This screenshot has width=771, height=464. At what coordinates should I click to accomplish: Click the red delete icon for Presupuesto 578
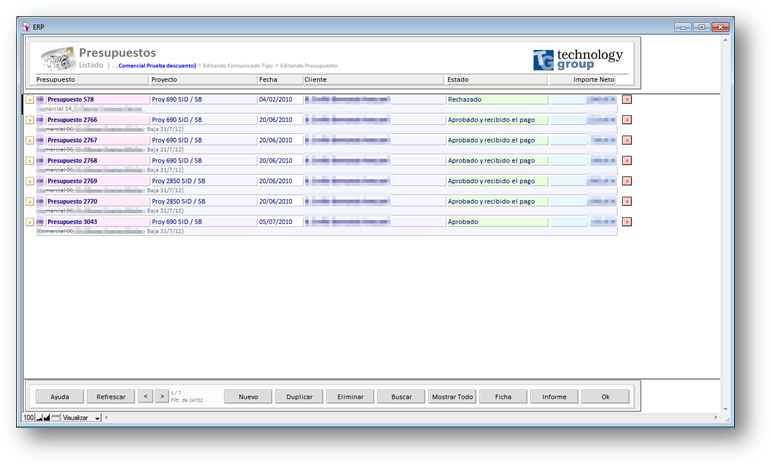pyautogui.click(x=627, y=99)
